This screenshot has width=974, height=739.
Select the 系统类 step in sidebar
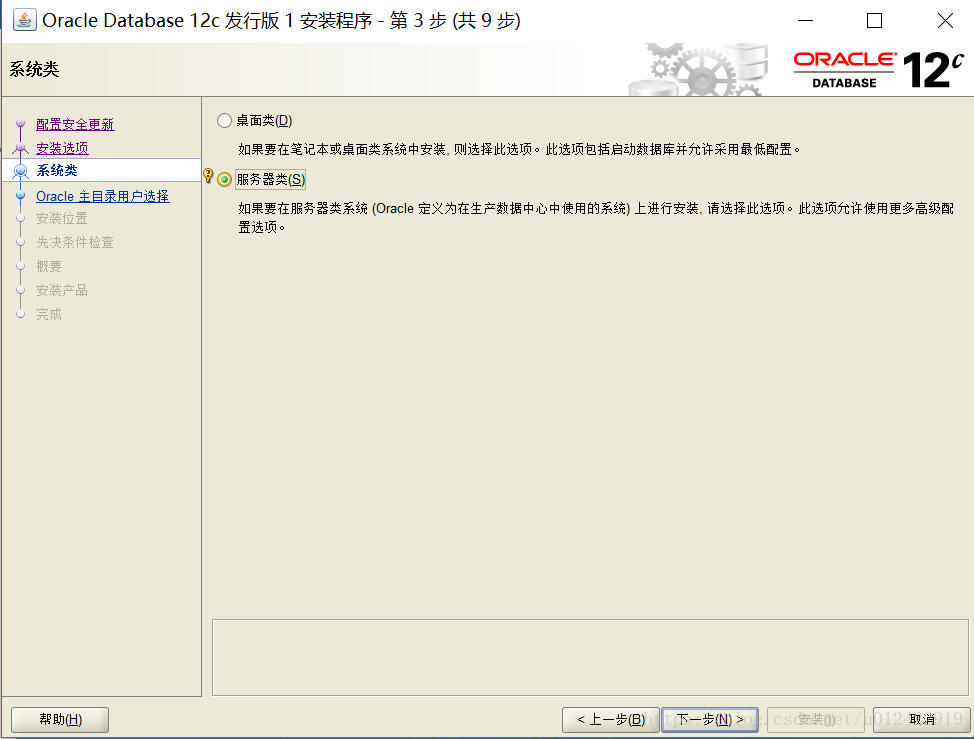click(102, 170)
